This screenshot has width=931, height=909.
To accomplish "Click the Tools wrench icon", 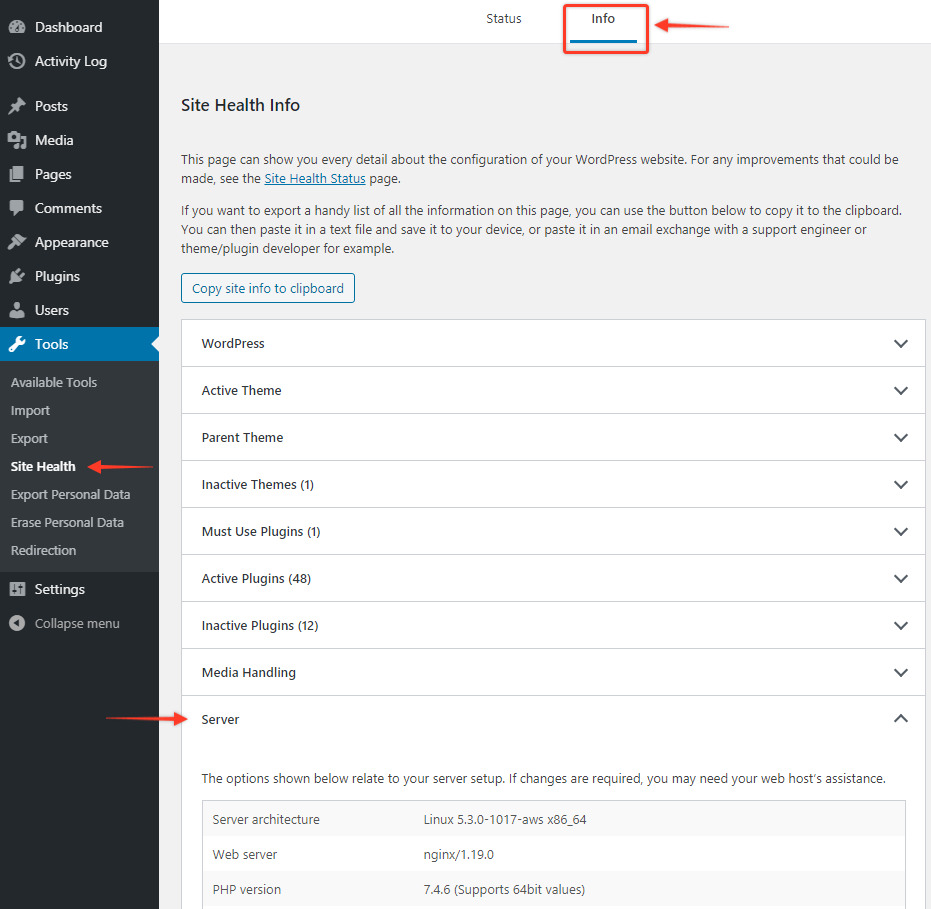I will point(17,344).
